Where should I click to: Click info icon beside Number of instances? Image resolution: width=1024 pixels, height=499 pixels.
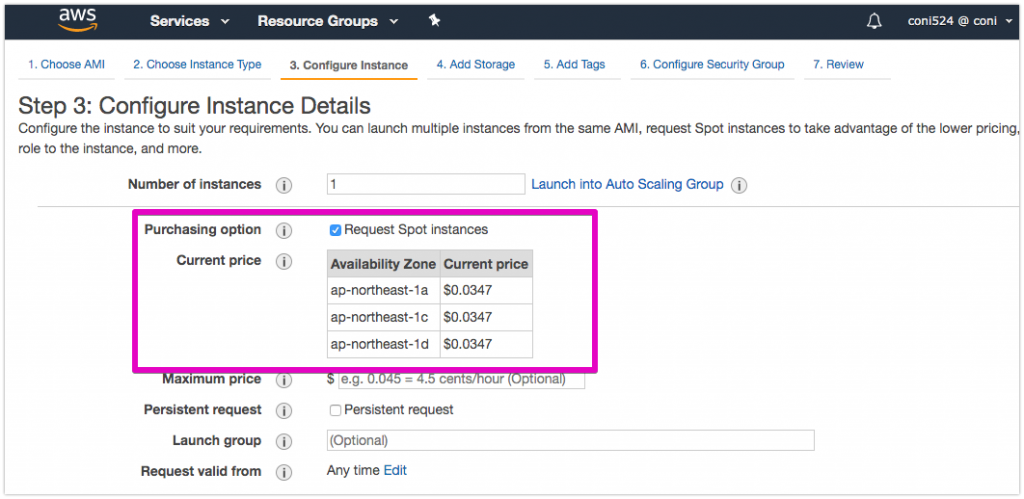pos(284,185)
